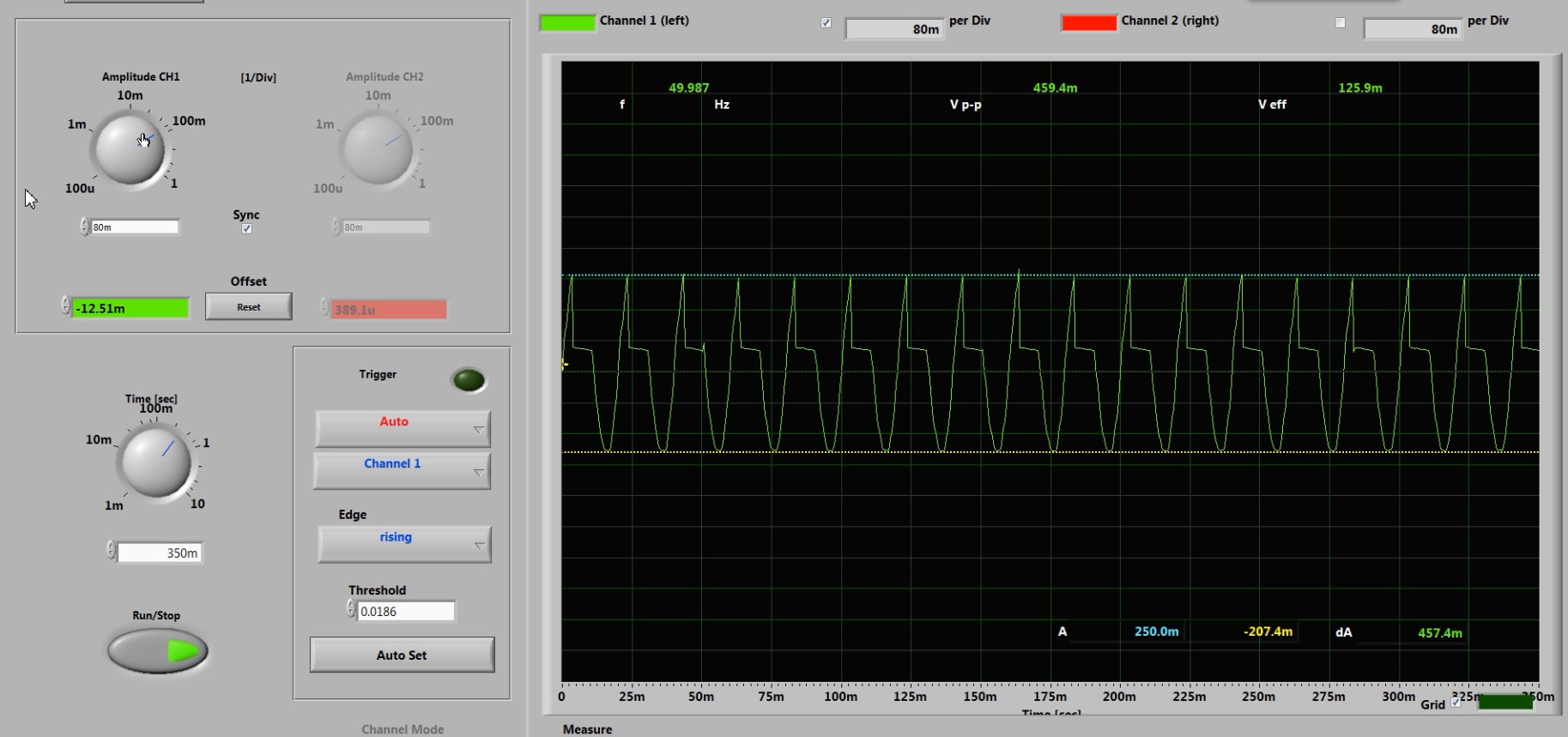Toggle the Grid checkbox
Image resolution: width=1568 pixels, height=737 pixels.
pos(1456,703)
